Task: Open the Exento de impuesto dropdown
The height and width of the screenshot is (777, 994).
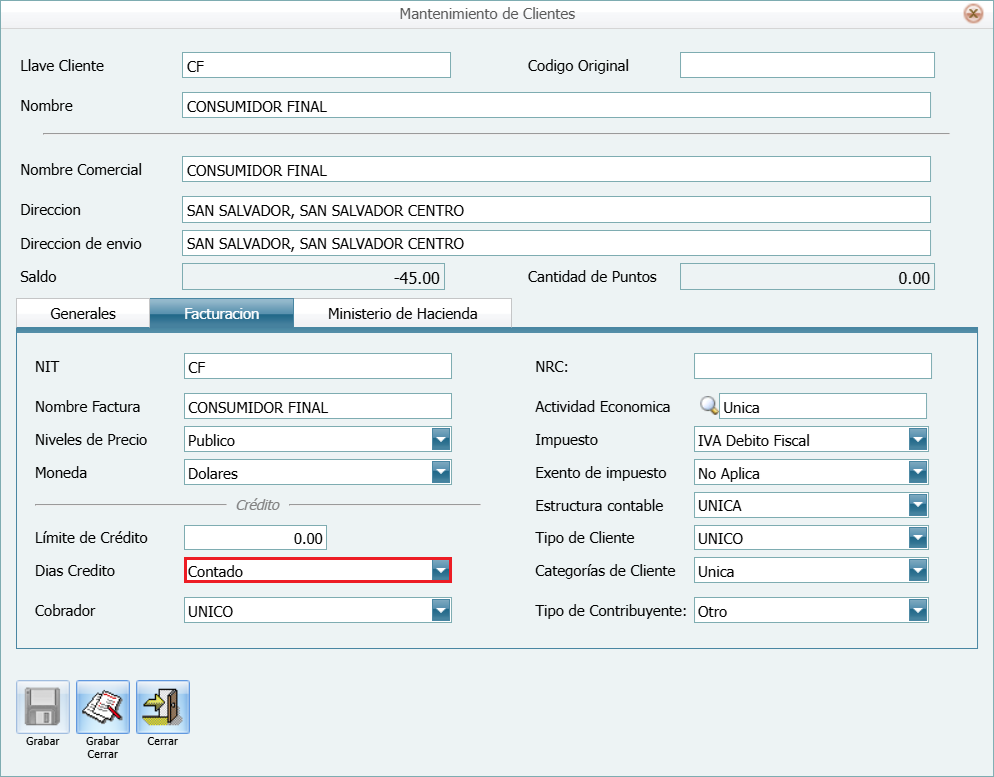Action: pyautogui.click(x=917, y=472)
